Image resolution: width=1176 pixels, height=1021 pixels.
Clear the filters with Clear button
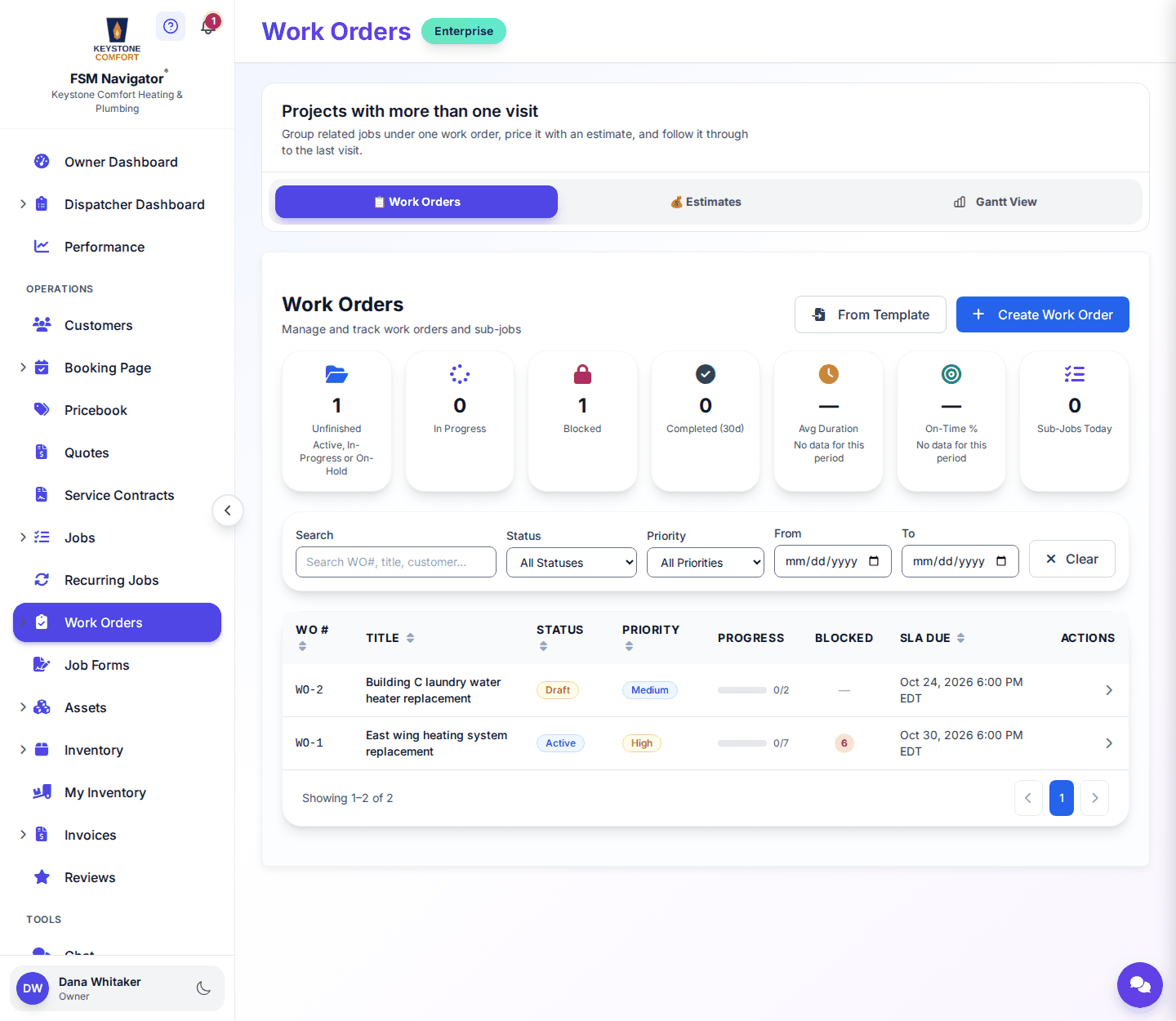click(1072, 559)
